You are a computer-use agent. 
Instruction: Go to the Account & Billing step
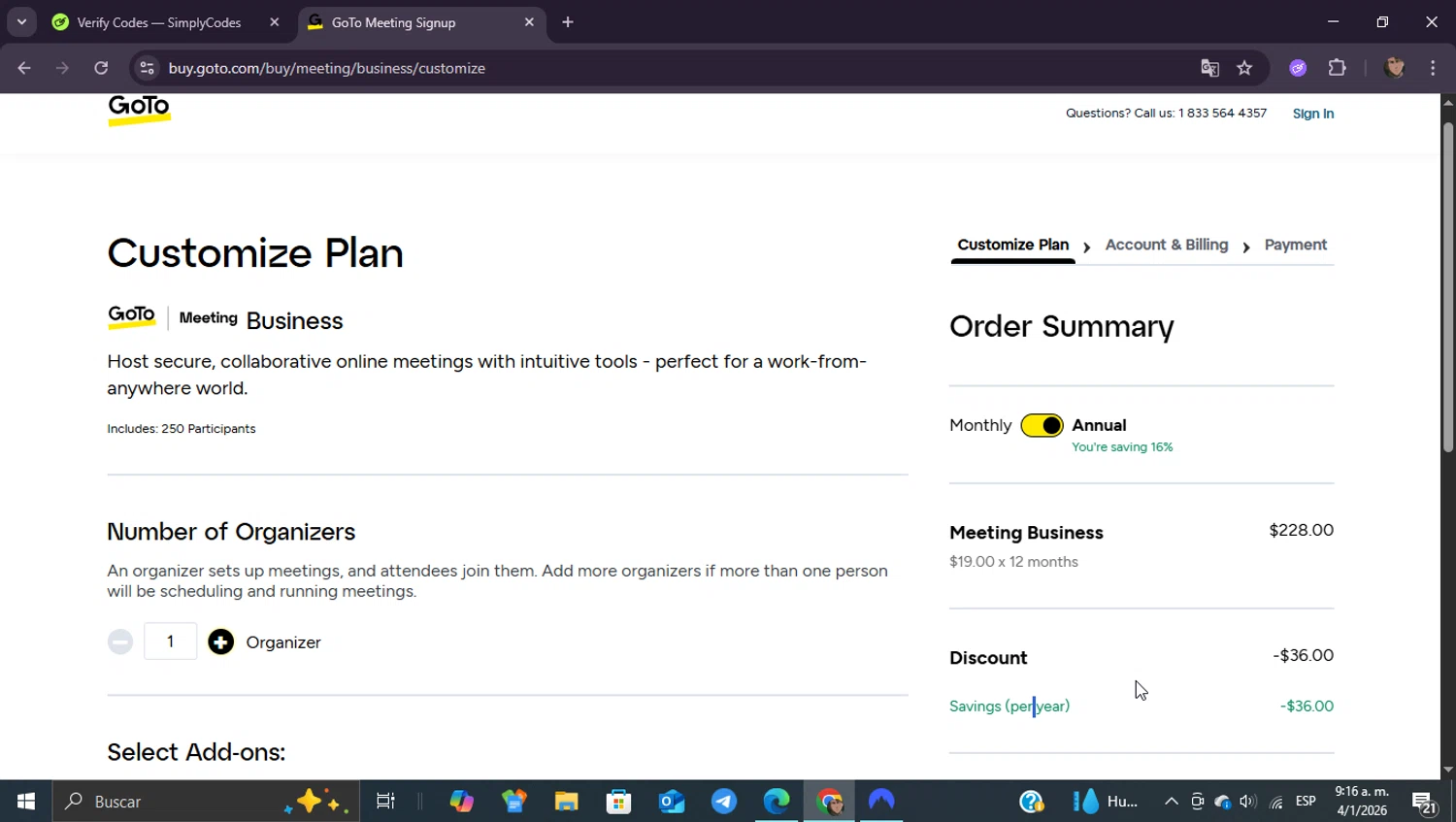pyautogui.click(x=1166, y=245)
